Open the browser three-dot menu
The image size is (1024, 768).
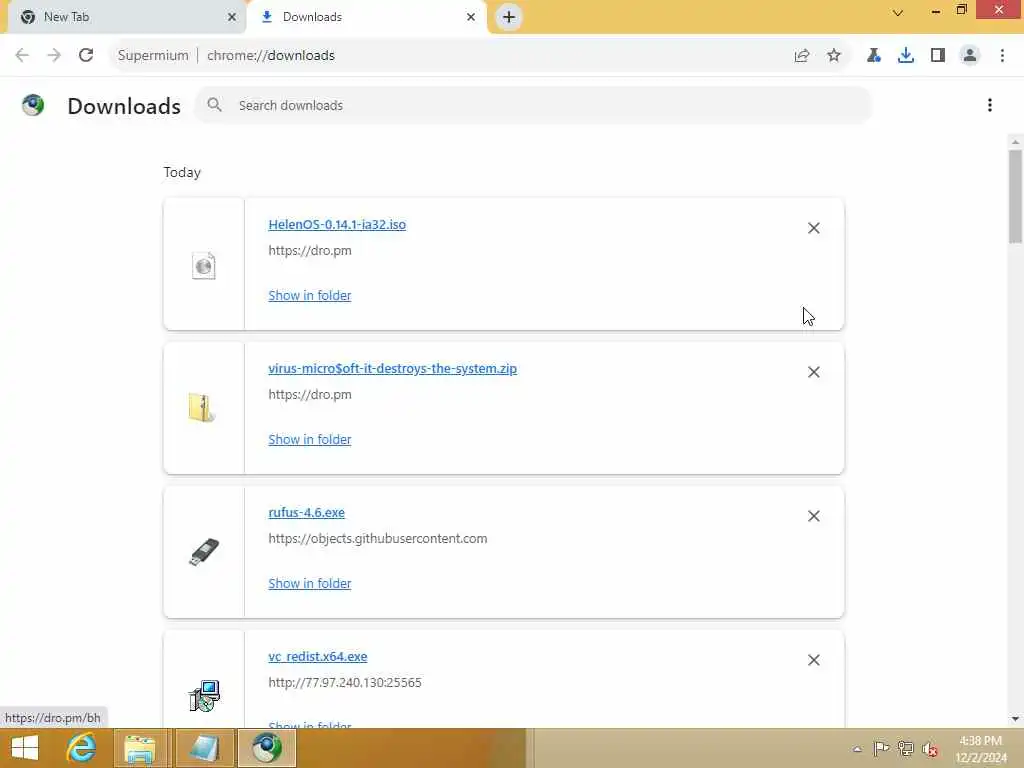tap(1002, 56)
